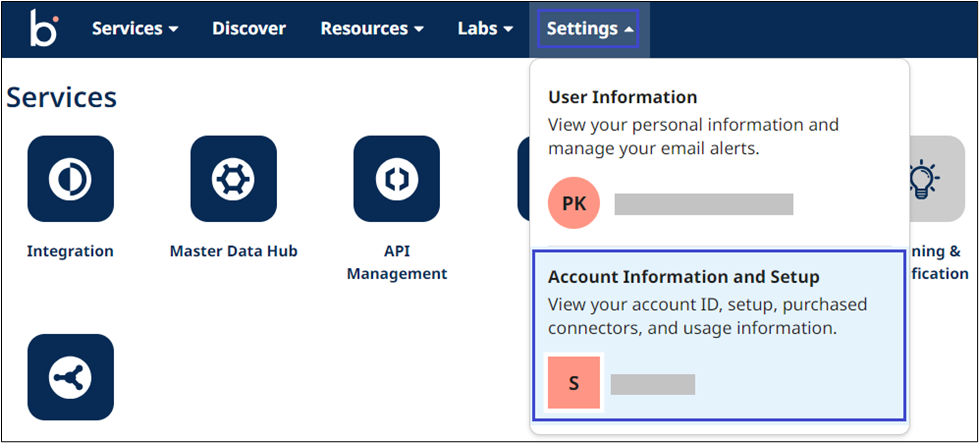Click the redacted user name beside PK
Viewport: 979px width, 443px height.
(703, 205)
